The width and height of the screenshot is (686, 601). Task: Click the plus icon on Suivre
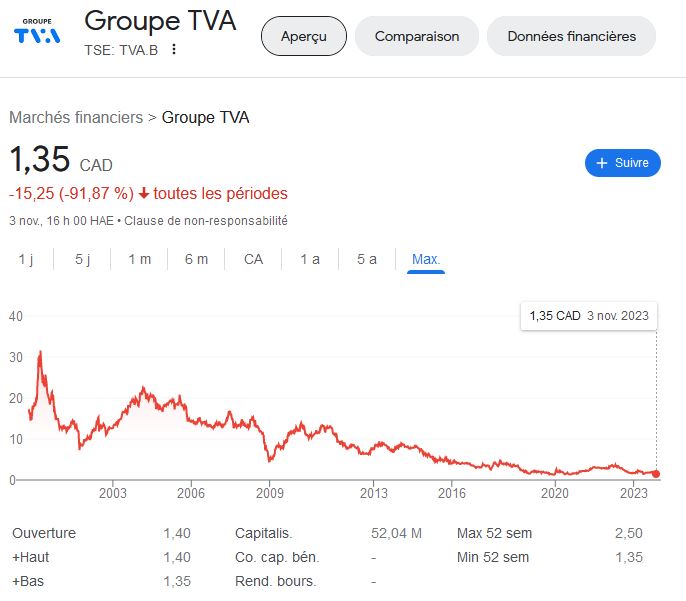point(602,163)
